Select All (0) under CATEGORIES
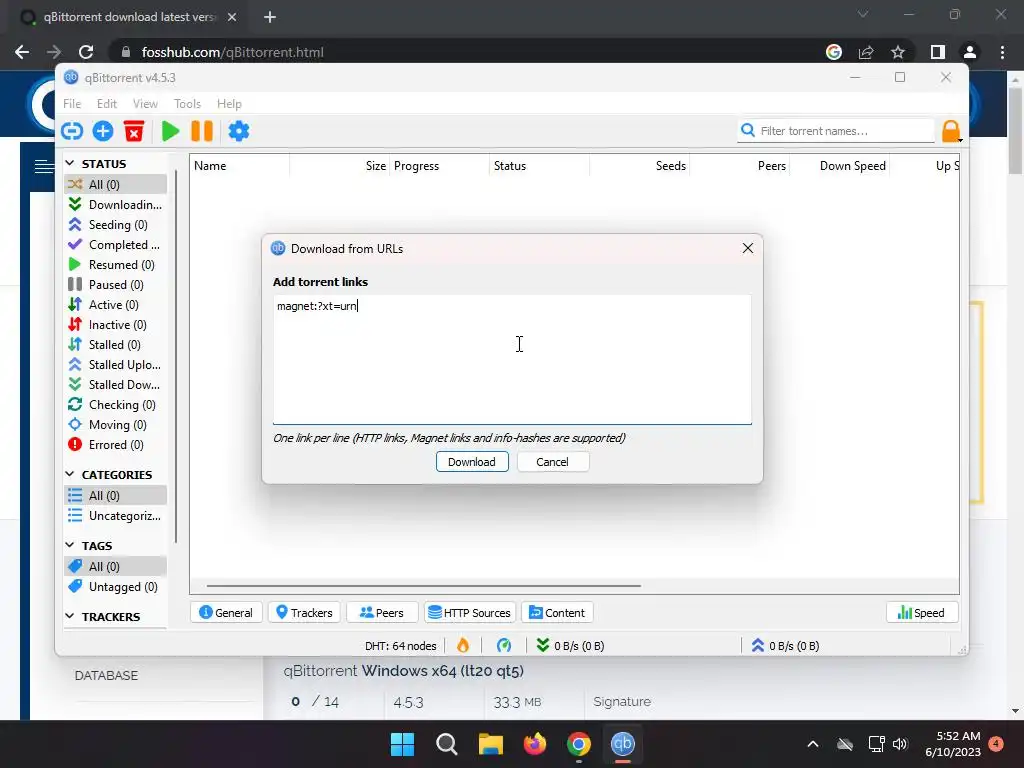1024x768 pixels. click(116, 496)
